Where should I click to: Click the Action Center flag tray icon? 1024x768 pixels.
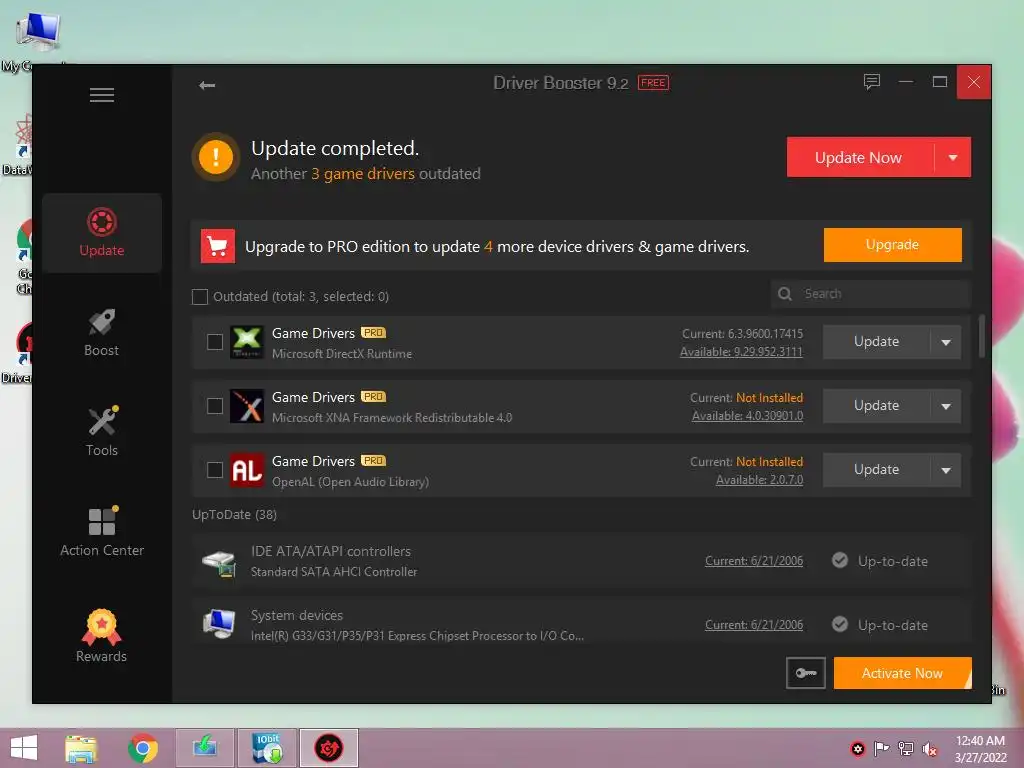(x=882, y=749)
